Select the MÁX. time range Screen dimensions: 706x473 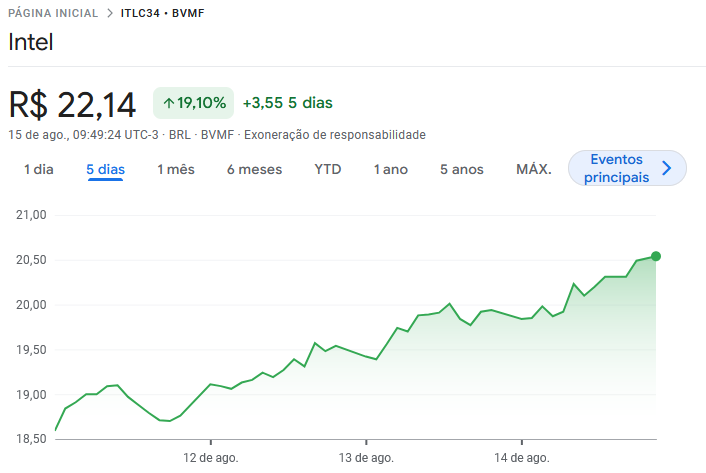pos(533,169)
